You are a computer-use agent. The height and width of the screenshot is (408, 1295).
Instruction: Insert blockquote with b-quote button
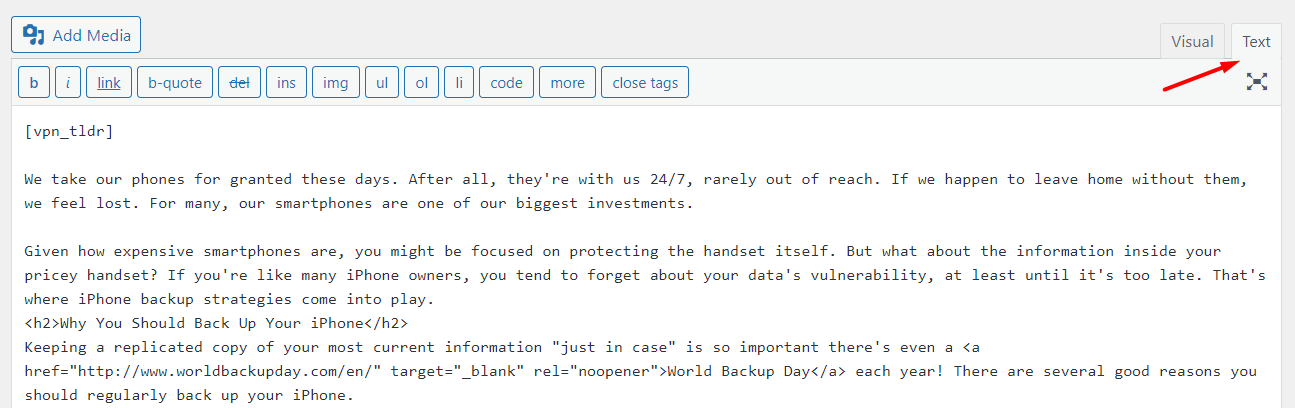coord(175,83)
